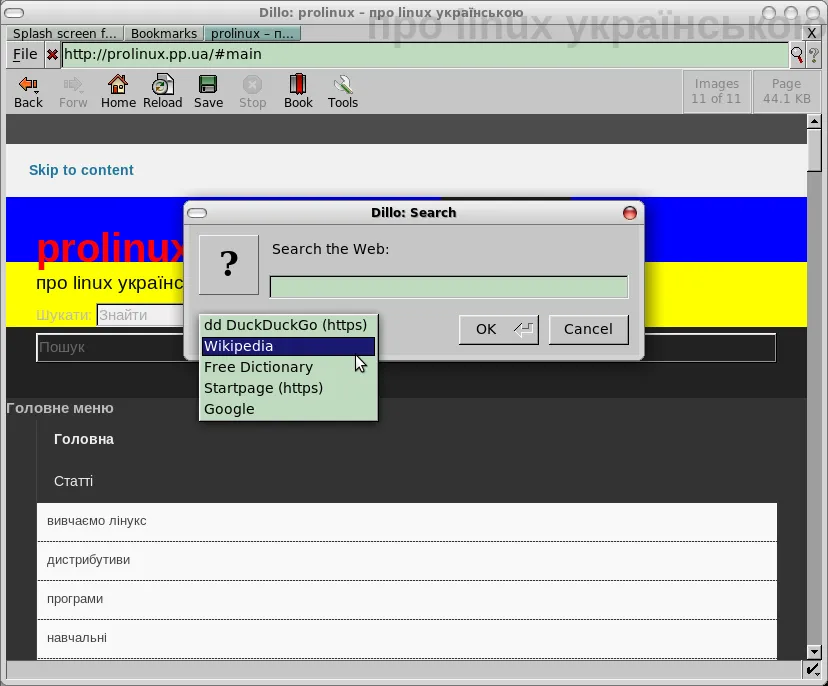Close the current tab with X button
828x686 pixels.
click(812, 33)
